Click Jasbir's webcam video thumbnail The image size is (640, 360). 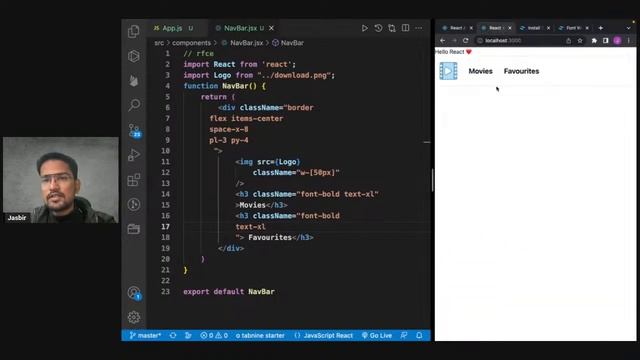61,180
